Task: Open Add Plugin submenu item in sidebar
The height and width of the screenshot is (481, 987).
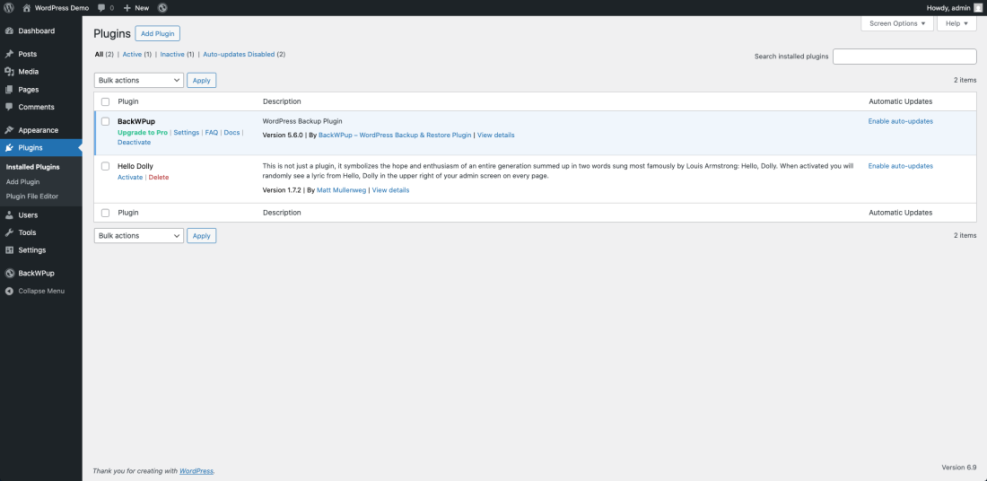Action: coord(23,182)
